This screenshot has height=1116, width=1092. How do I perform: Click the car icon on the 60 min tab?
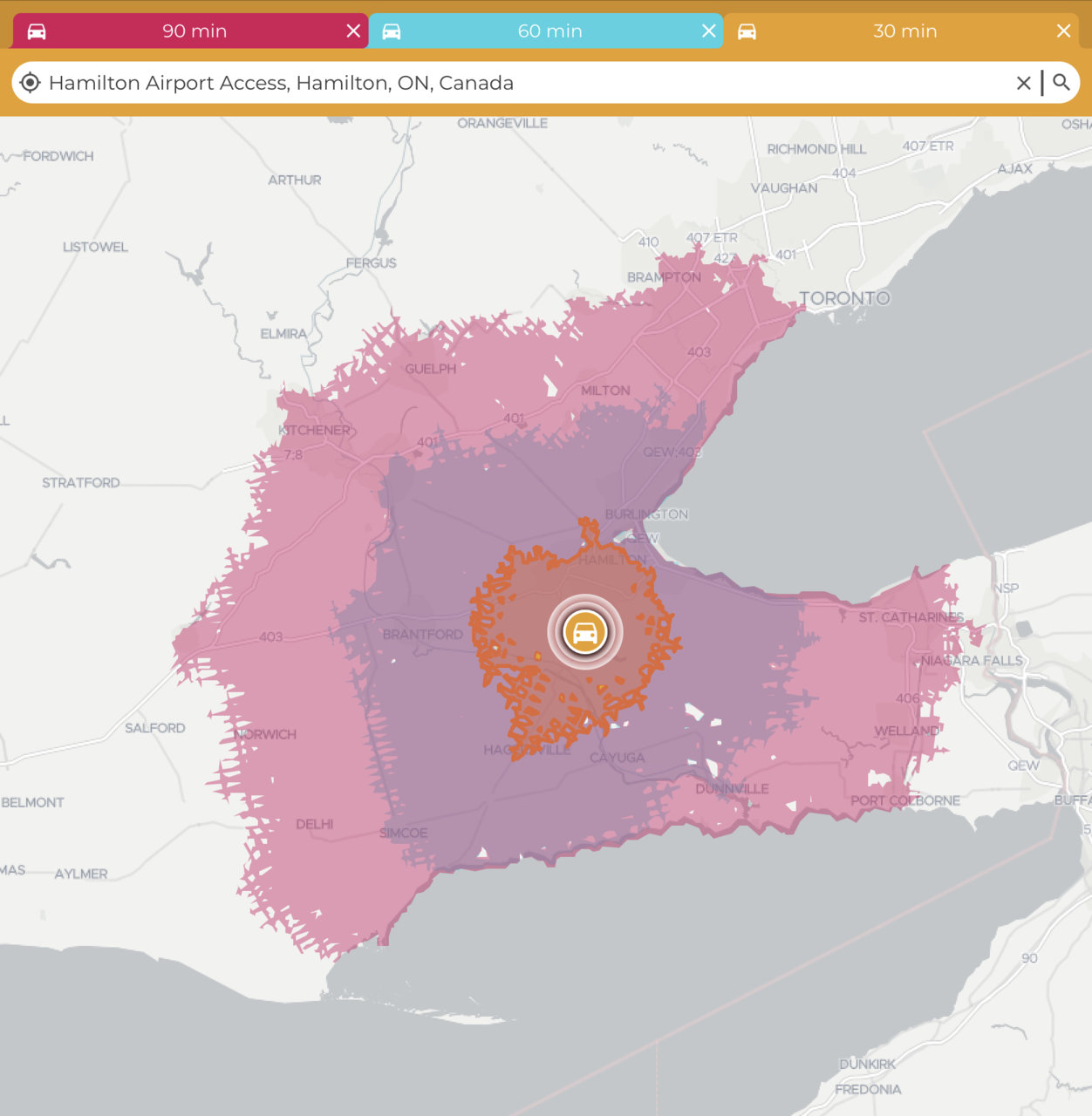point(392,31)
